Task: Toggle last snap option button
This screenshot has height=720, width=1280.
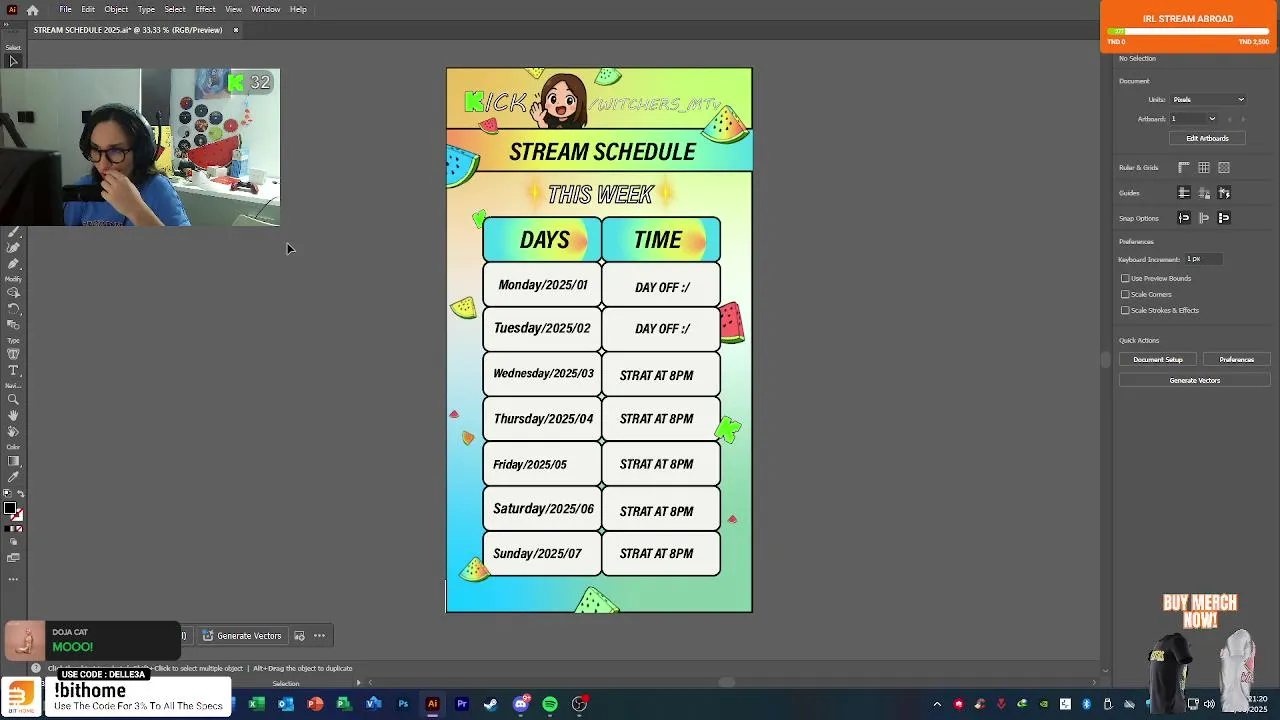Action: [1224, 218]
